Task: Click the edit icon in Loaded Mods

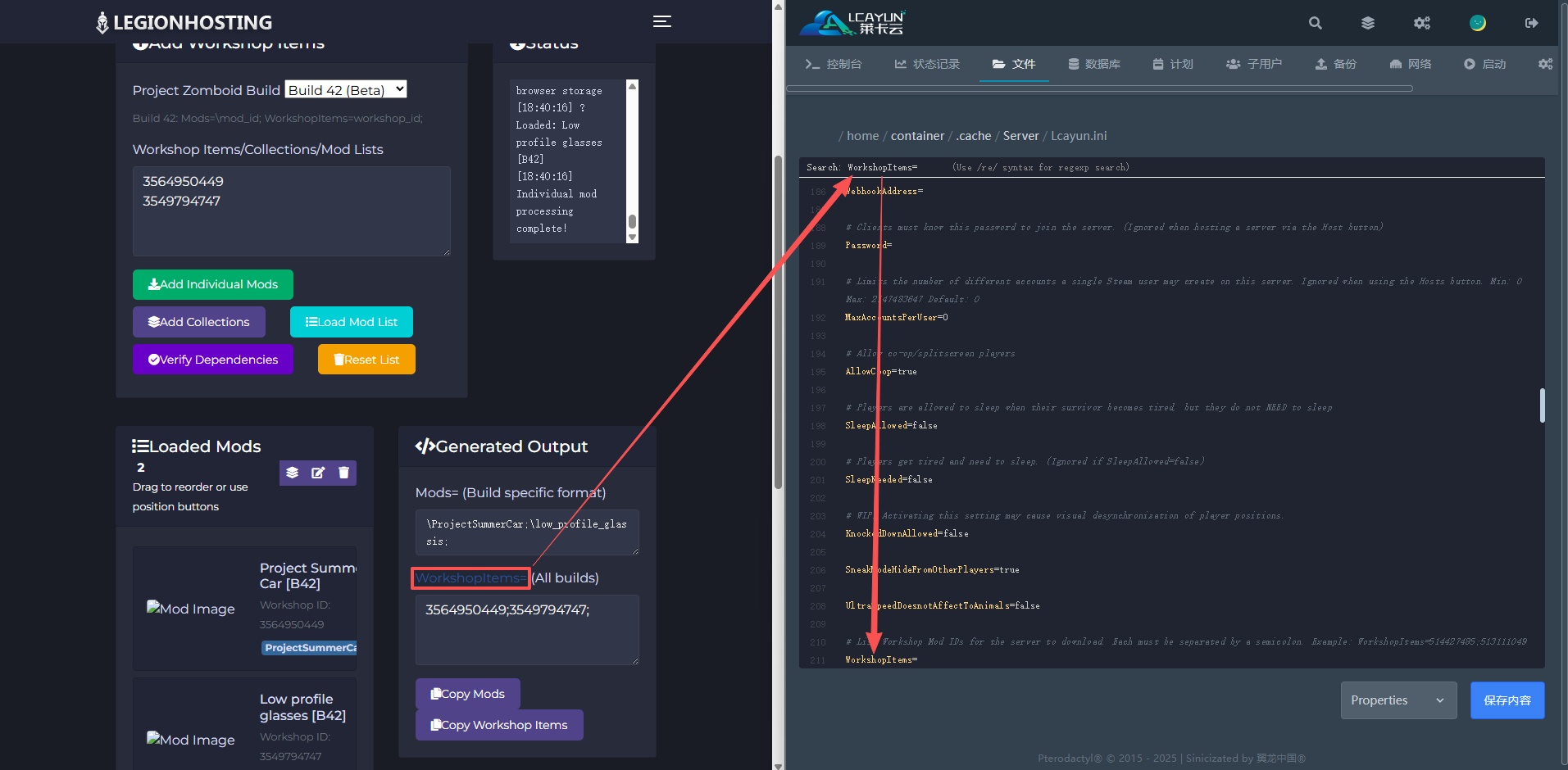Action: coord(318,473)
